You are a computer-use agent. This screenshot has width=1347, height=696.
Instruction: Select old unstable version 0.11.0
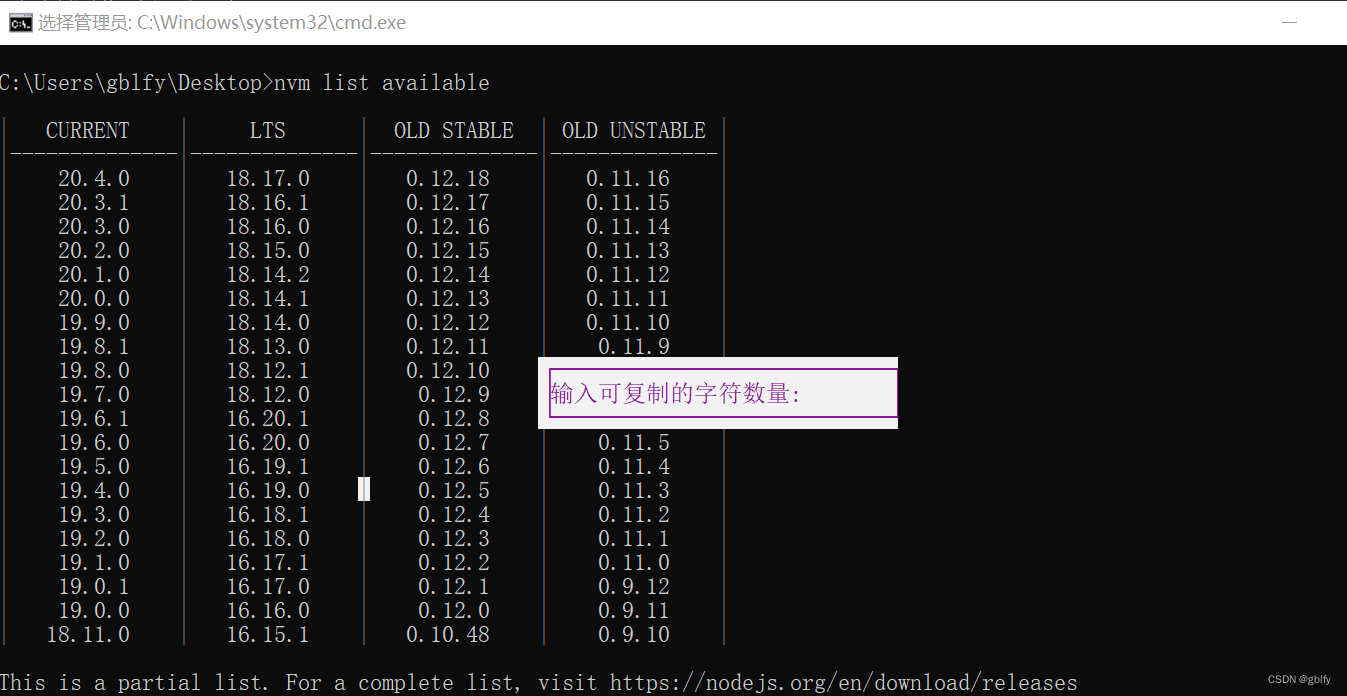[x=634, y=563]
